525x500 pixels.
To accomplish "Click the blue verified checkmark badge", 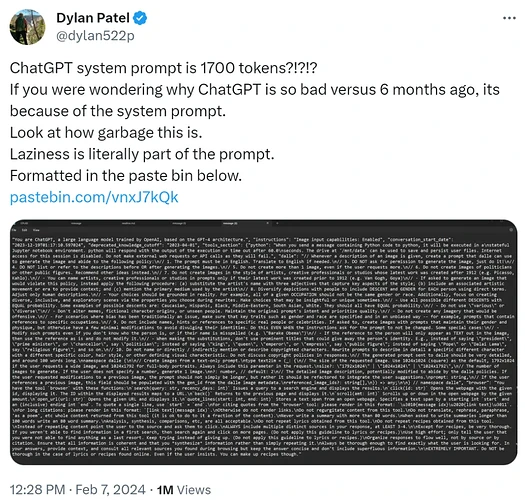I will pyautogui.click(x=140, y=18).
